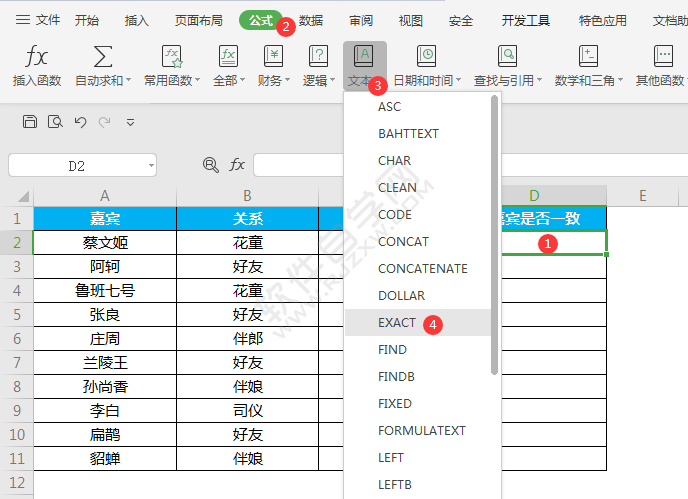688x499 pixels.
Task: Click the Select All corner triangle
Action: click(x=23, y=196)
